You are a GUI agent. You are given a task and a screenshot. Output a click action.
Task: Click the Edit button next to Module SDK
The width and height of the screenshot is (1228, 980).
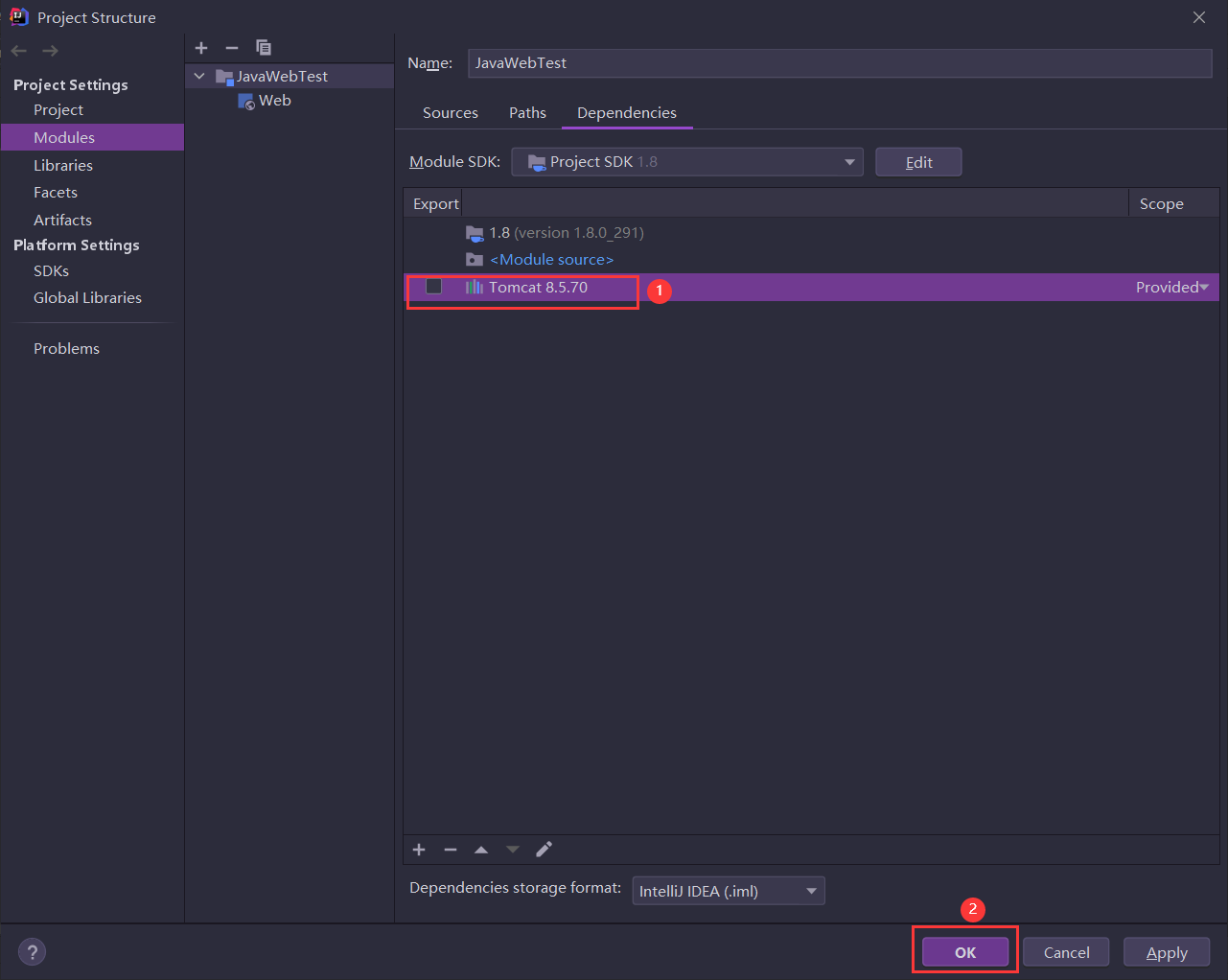918,162
